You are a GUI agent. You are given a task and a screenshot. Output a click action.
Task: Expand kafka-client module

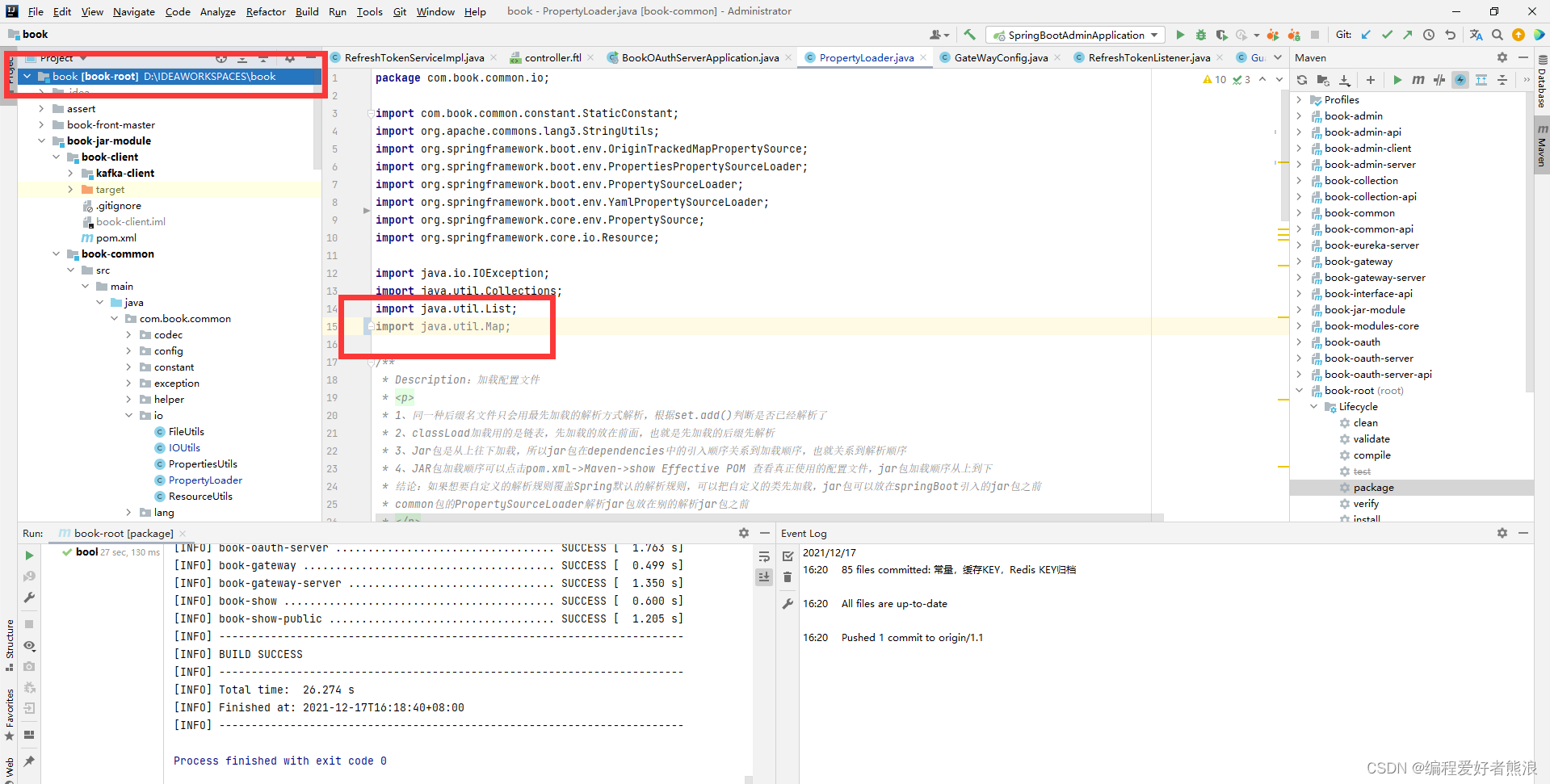tap(70, 173)
